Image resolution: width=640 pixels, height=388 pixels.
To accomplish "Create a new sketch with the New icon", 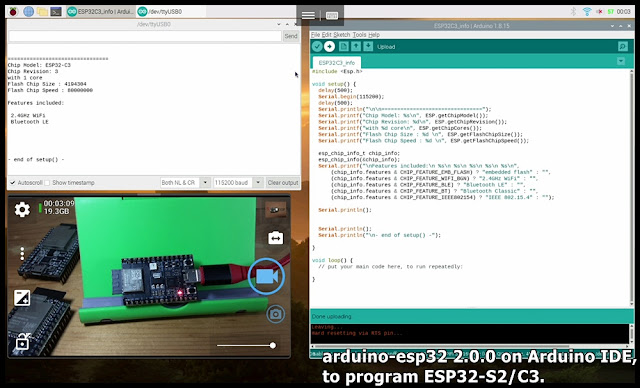I will coord(344,47).
